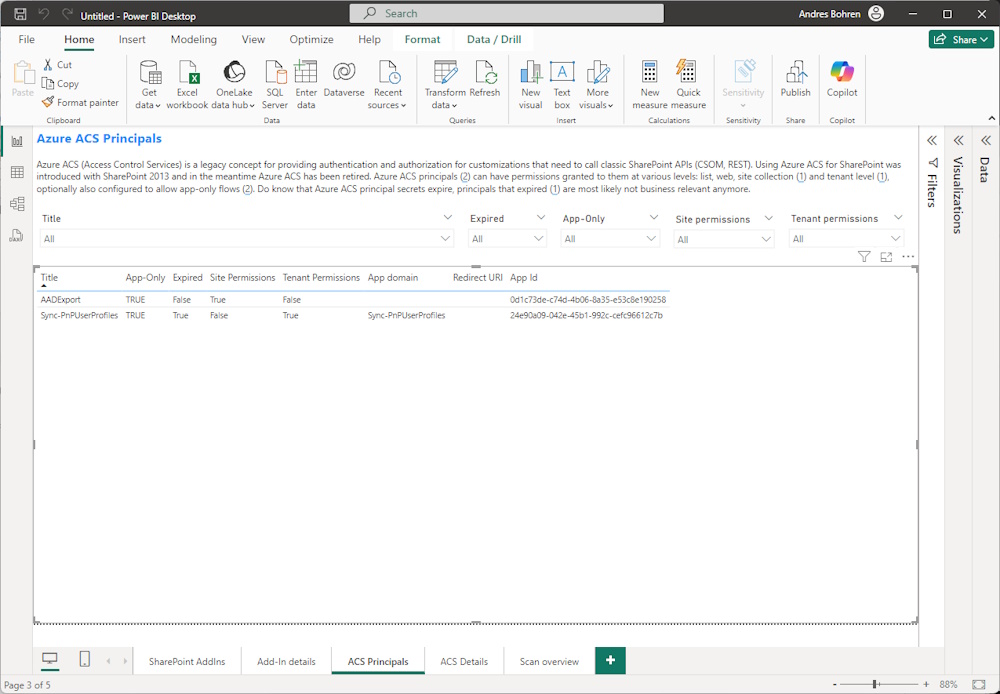This screenshot has height=694, width=1000.
Task: Open Recent sources list
Action: pos(388,85)
